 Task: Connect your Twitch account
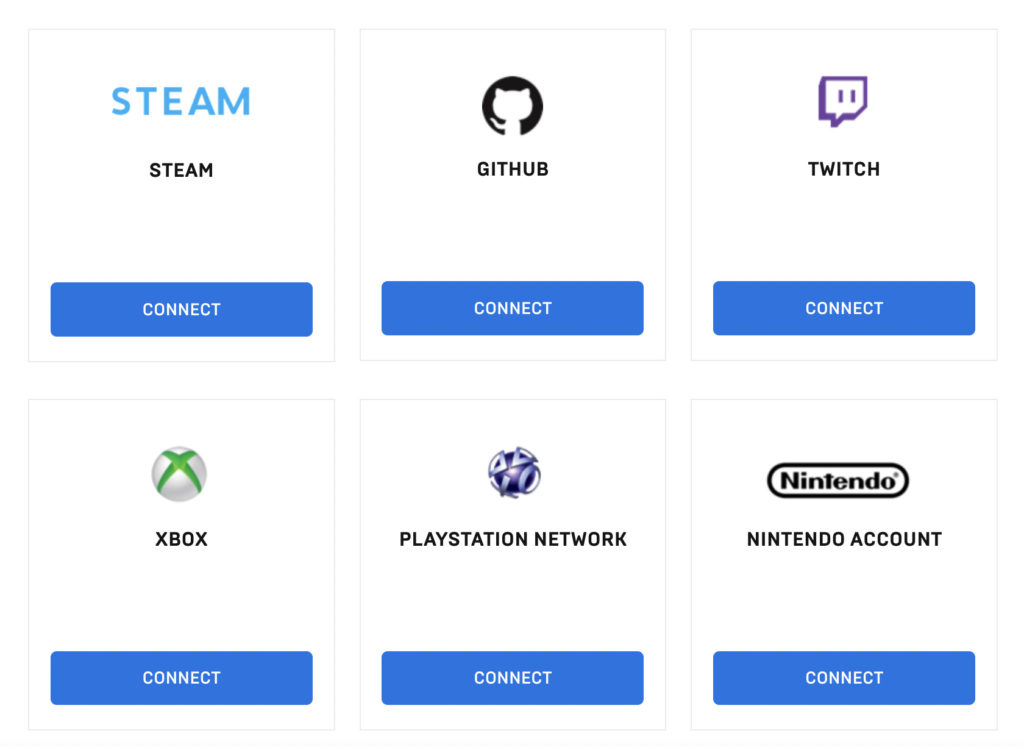[x=843, y=308]
